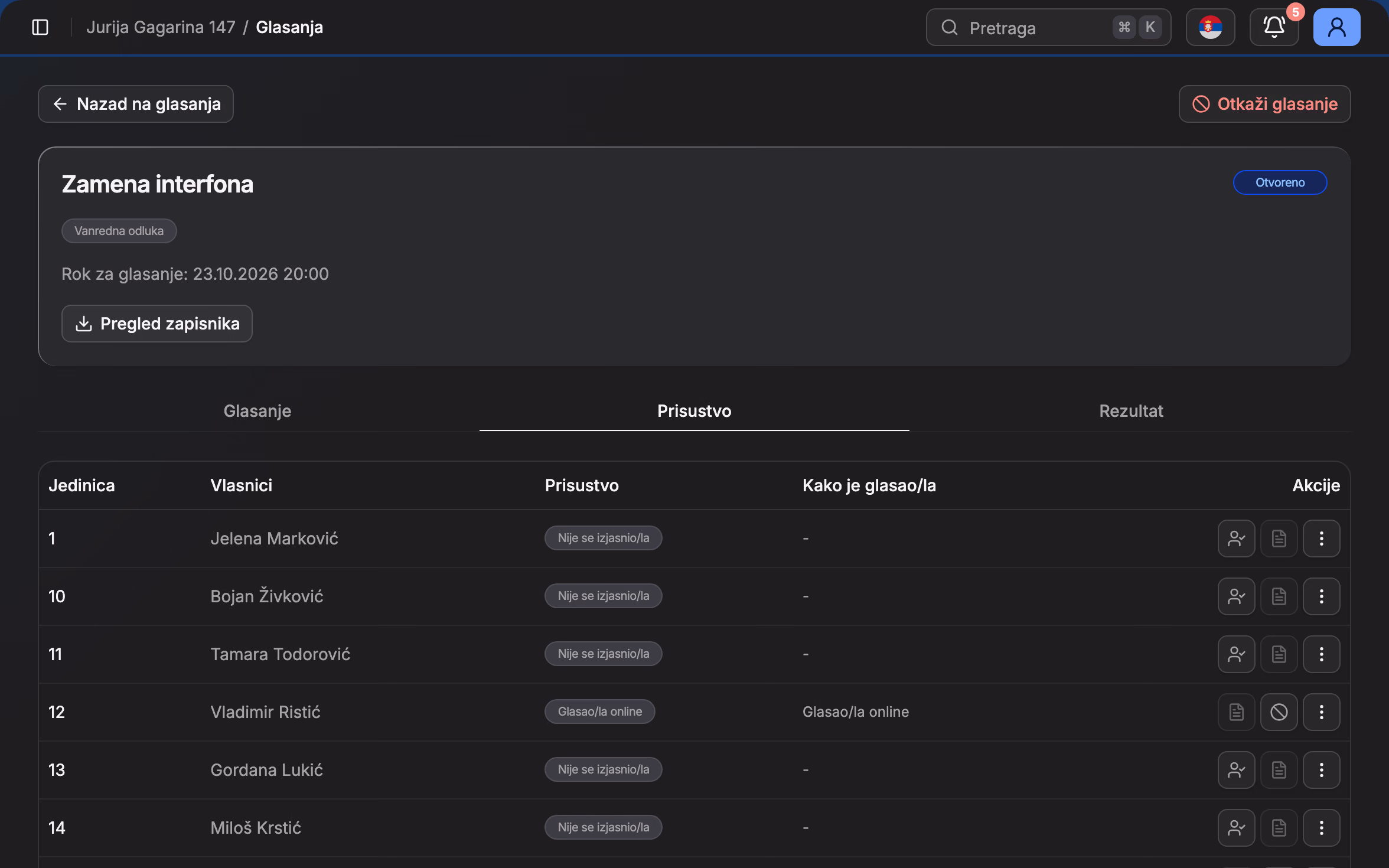The height and width of the screenshot is (868, 1389).
Task: Open the user profile avatar
Action: click(1336, 27)
